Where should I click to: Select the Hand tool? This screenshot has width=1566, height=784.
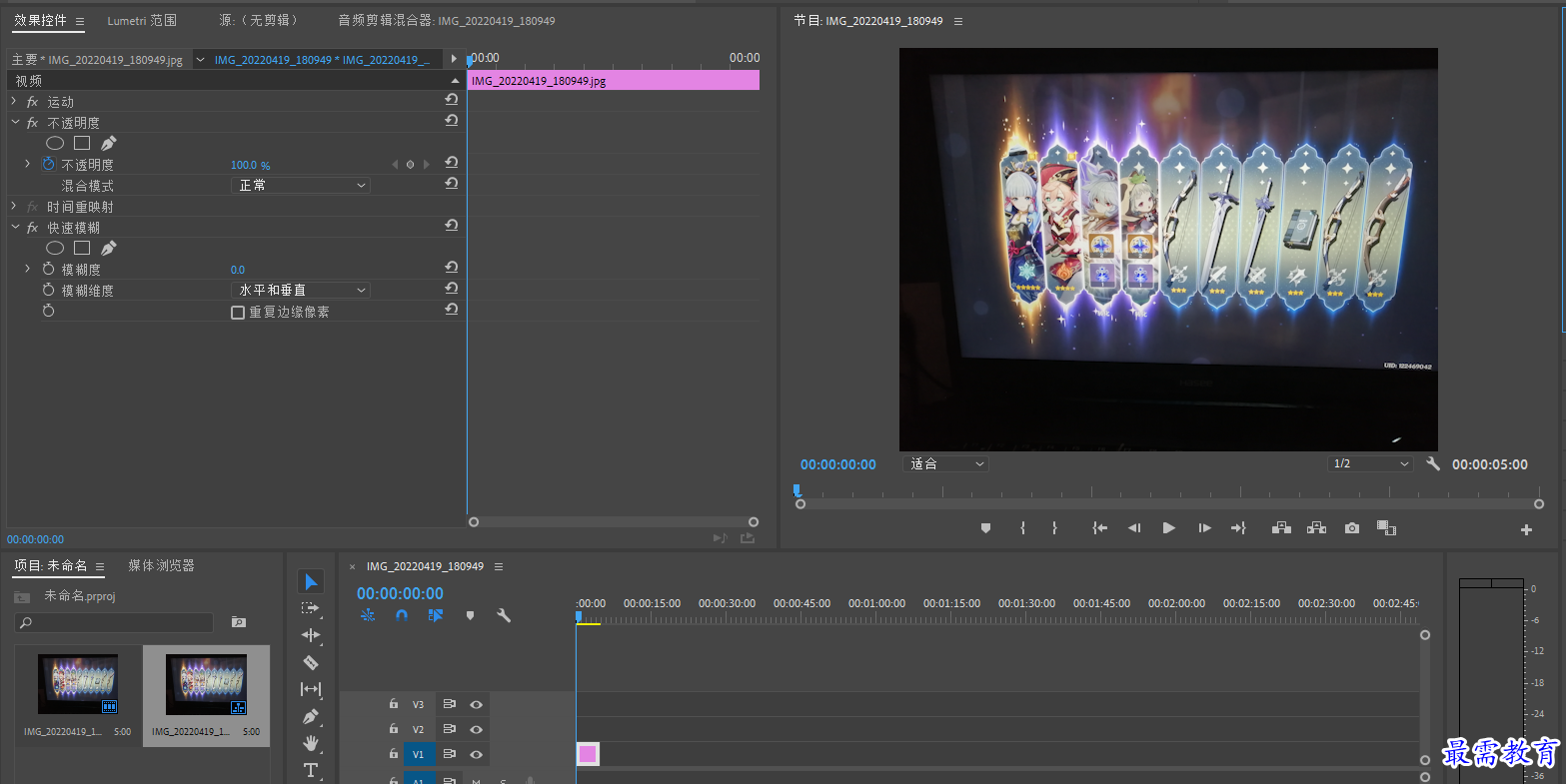tap(311, 743)
